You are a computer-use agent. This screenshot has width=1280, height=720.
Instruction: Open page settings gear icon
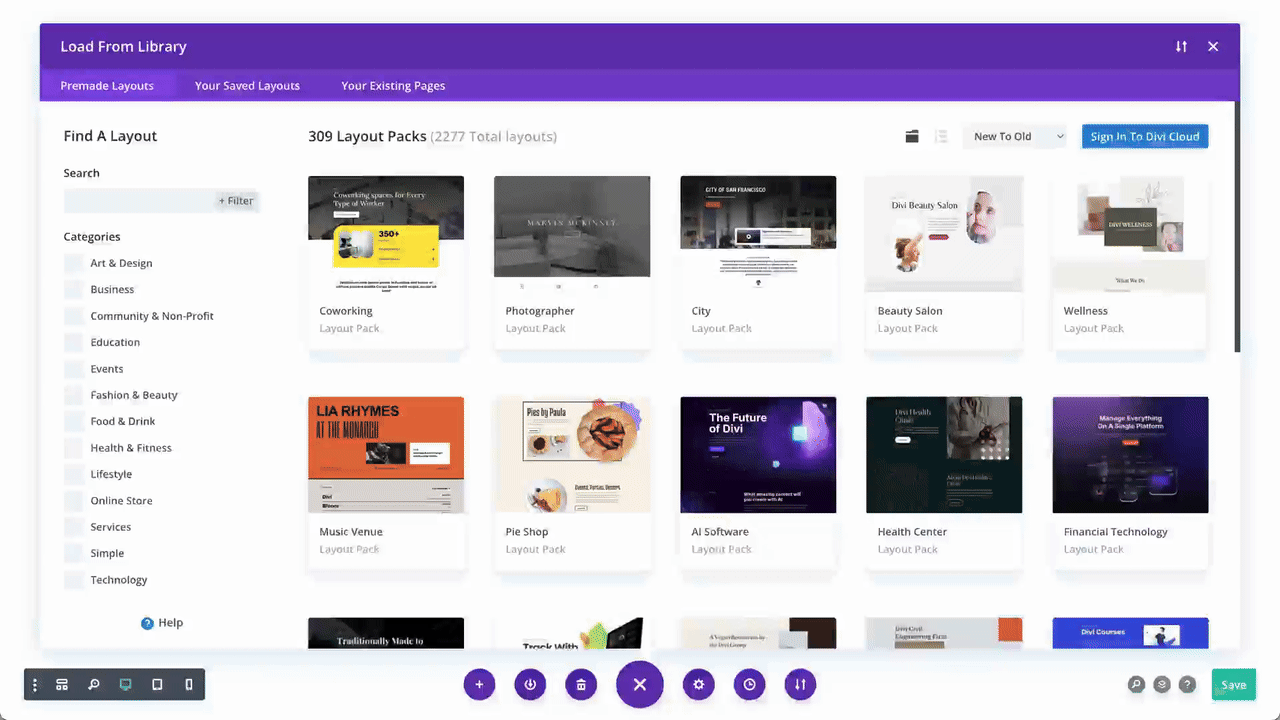point(699,685)
